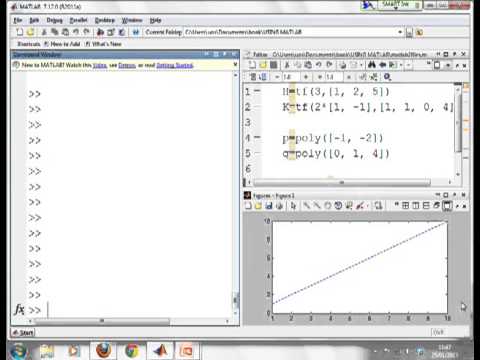Viewport: 480px width, 360px height.
Task: Click the Editor magnifier icon in cell toolbar
Action: pos(387,77)
